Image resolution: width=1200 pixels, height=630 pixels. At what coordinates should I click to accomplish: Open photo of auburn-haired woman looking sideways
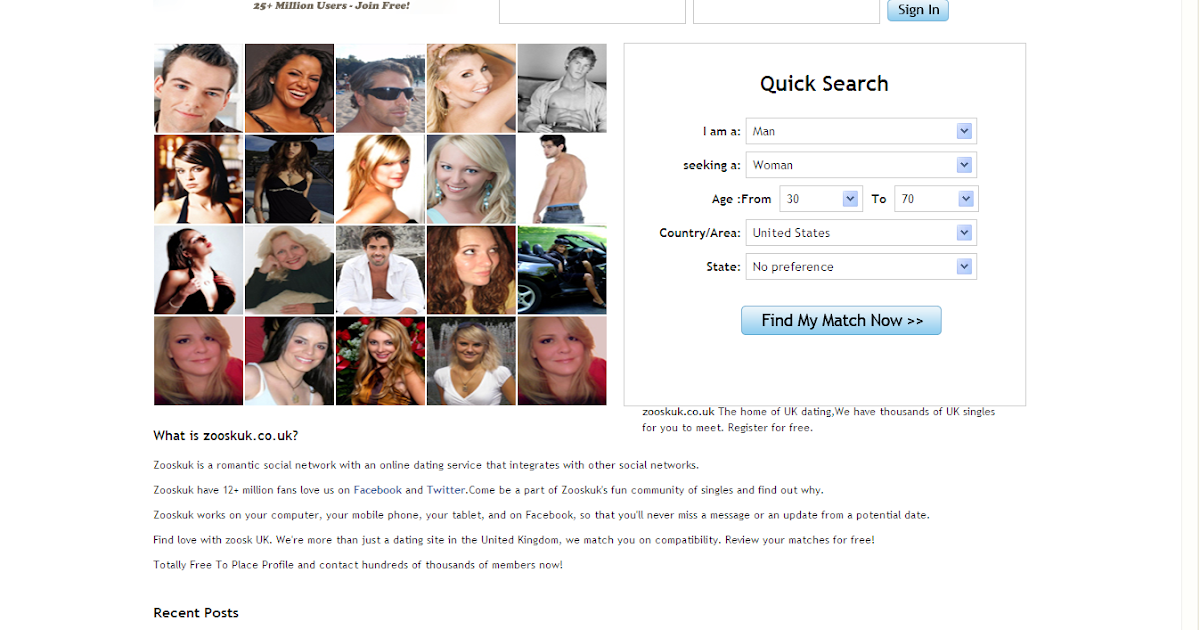point(471,270)
